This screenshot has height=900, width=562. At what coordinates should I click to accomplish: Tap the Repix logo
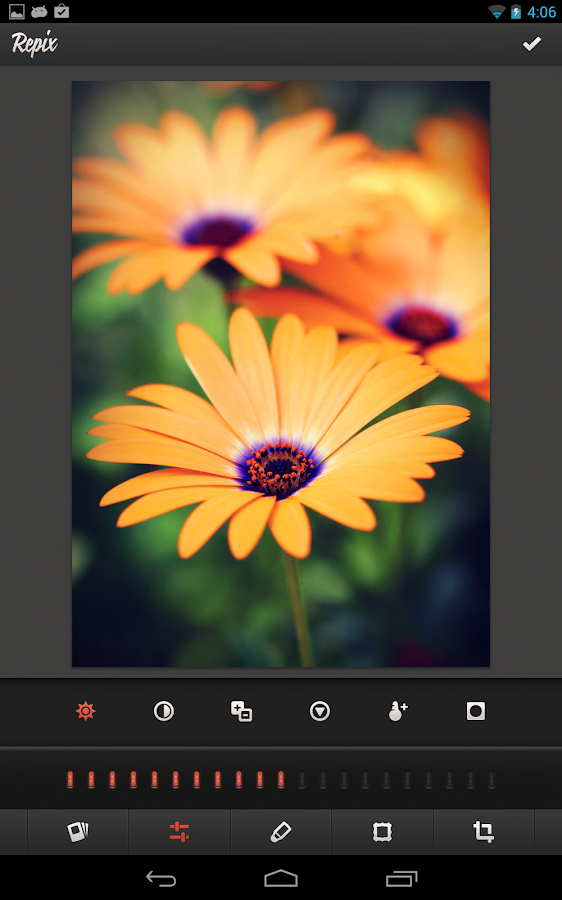point(34,44)
